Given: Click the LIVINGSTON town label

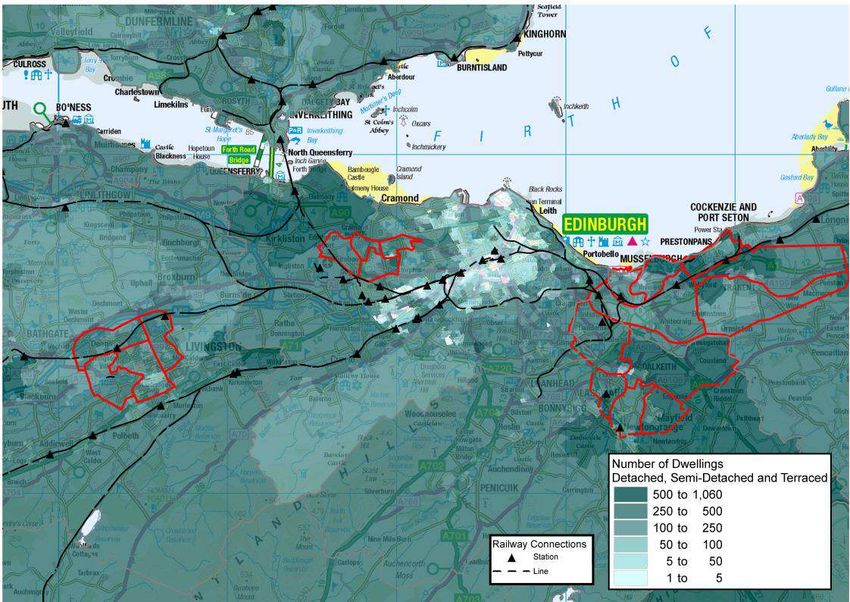Looking at the screenshot, I should [x=213, y=347].
